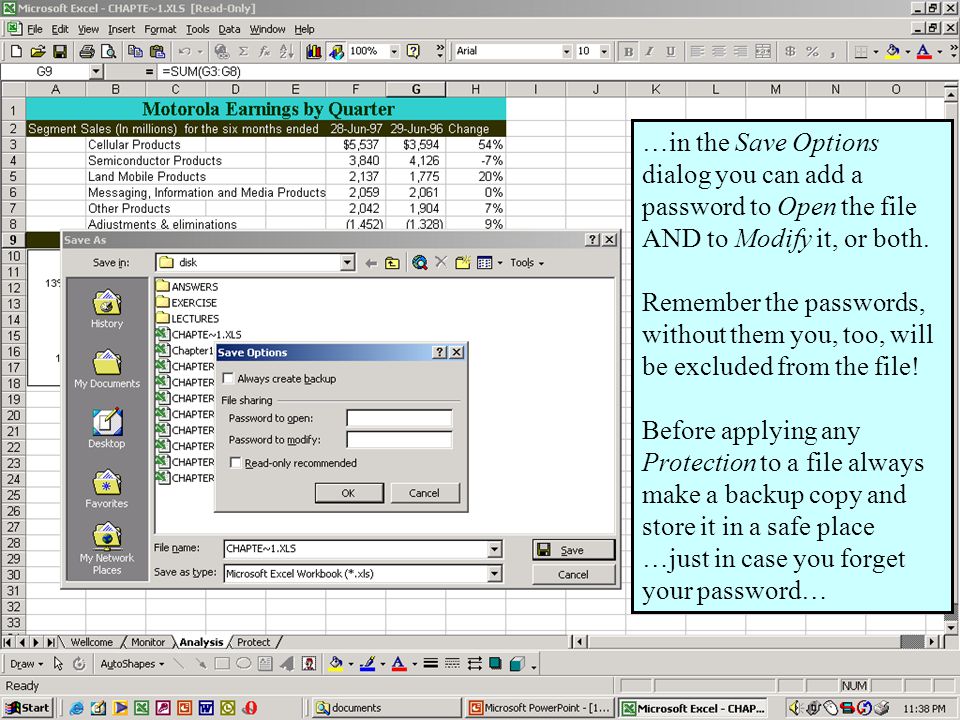The height and width of the screenshot is (720, 960).
Task: Click the Fill Color bucket in Formatting toolbar
Action: pyautogui.click(x=892, y=51)
